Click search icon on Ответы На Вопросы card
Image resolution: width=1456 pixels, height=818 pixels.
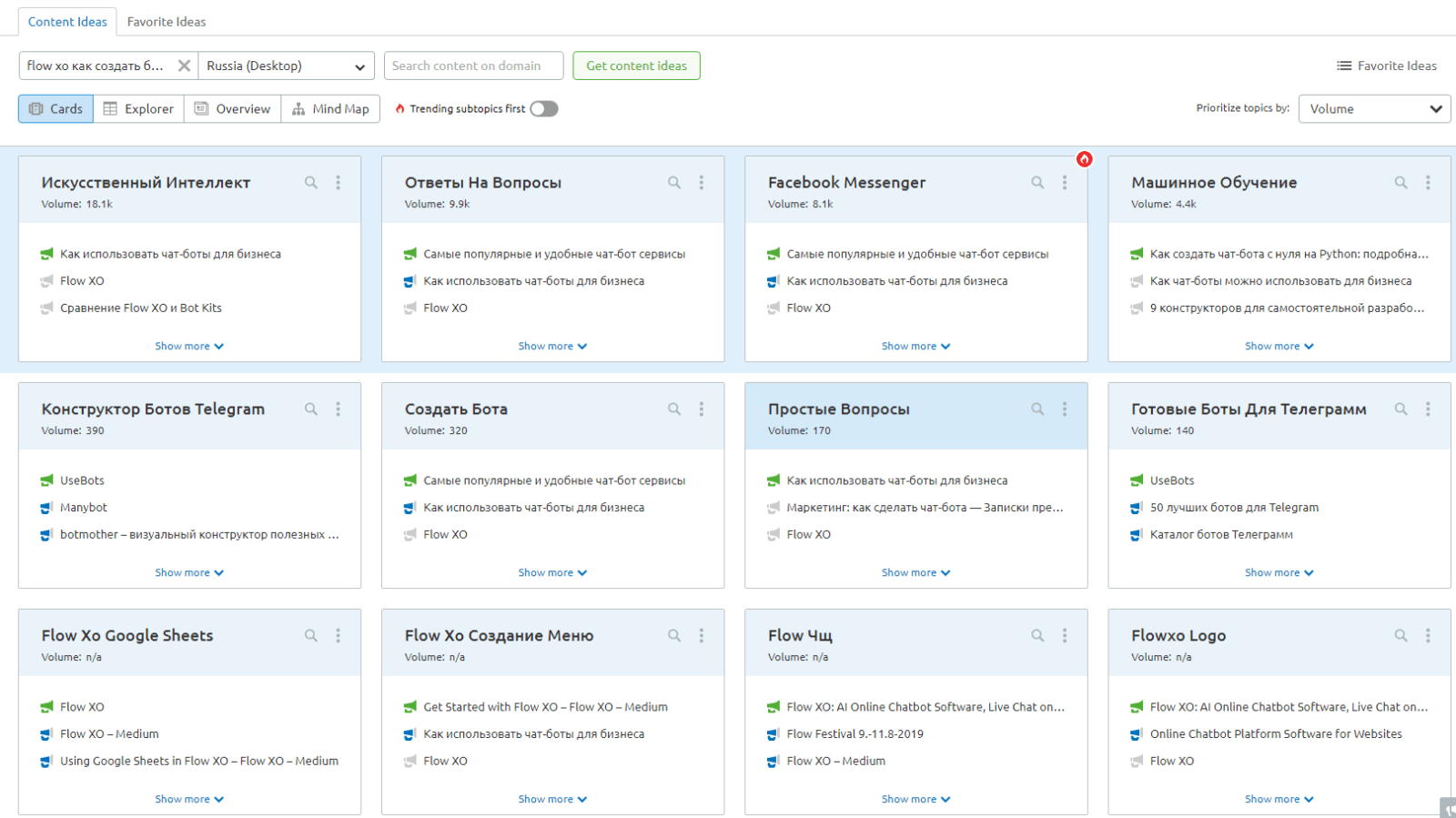click(674, 183)
